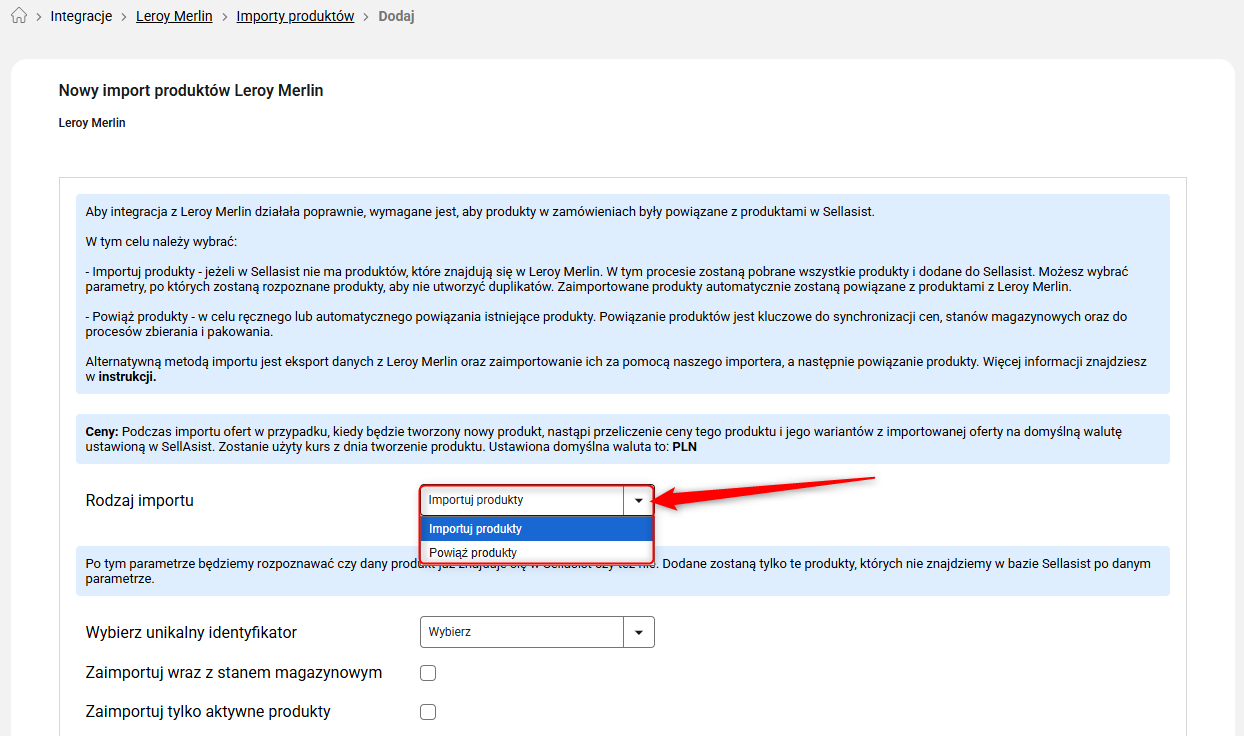
Task: Collapse the Rodzaj importu dropdown arrow
Action: 638,500
